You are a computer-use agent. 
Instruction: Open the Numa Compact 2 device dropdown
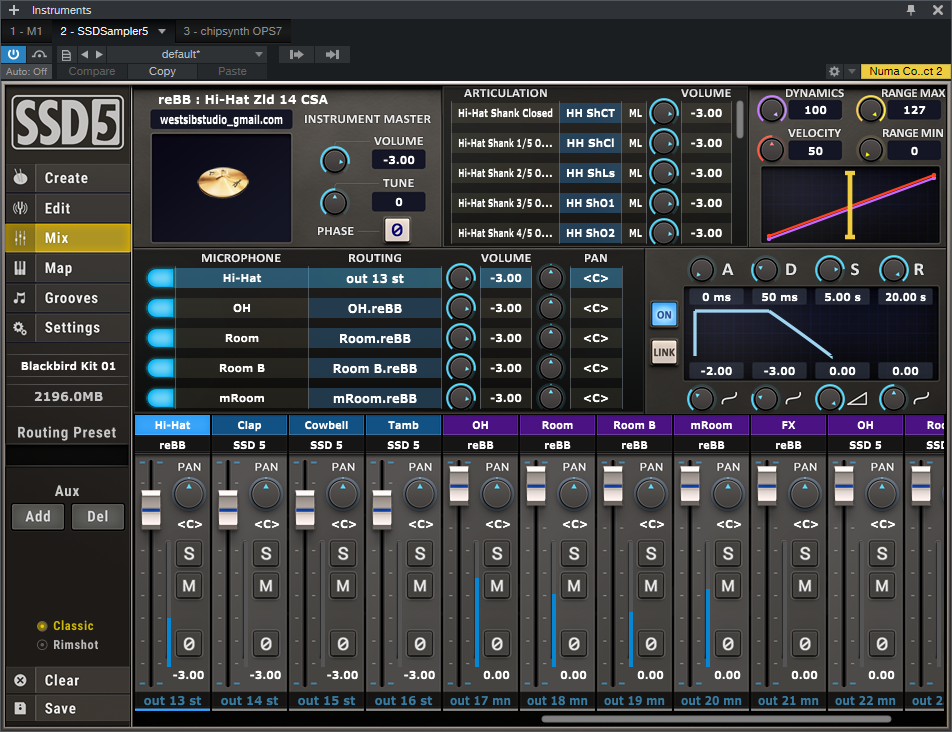click(x=904, y=72)
